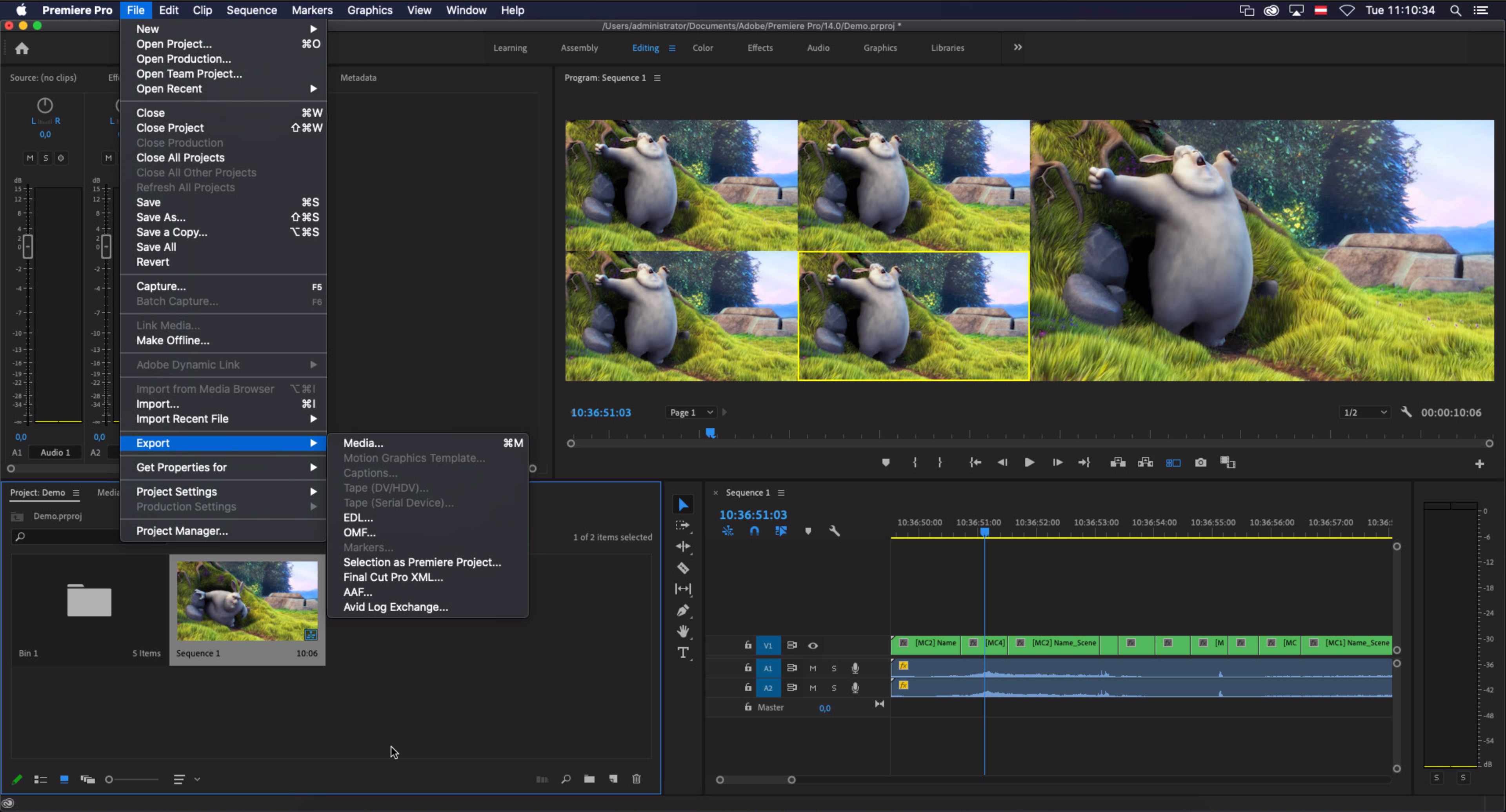Enable voice-over record on A1
Viewport: 1506px width, 812px height.
(x=855, y=668)
